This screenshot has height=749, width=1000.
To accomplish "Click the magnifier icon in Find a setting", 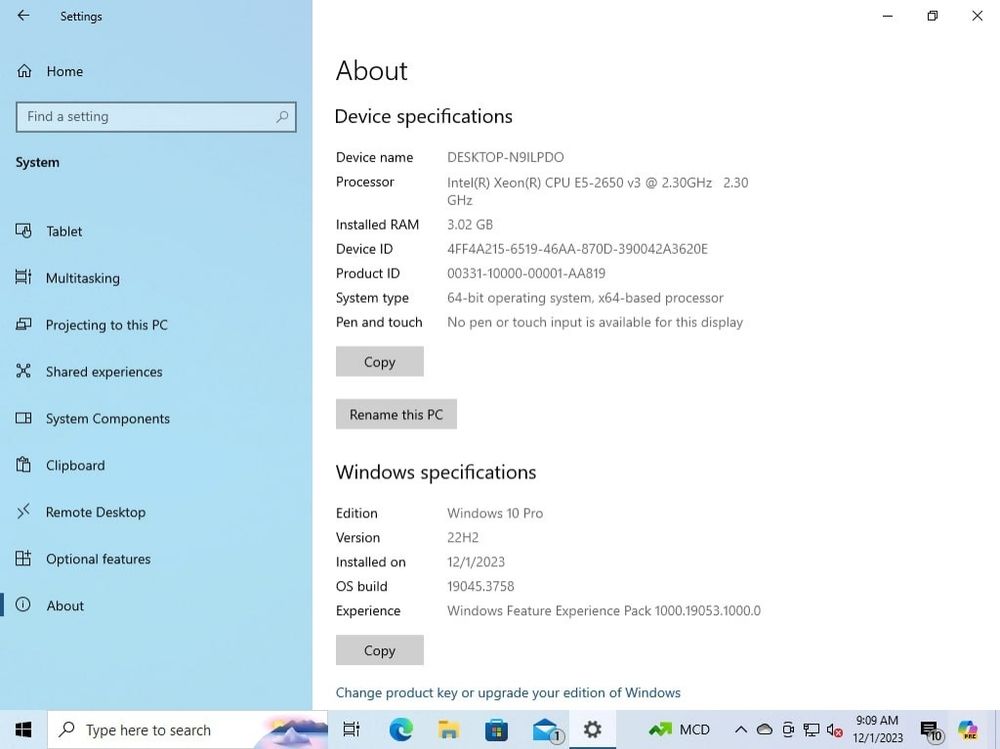I will point(282,117).
